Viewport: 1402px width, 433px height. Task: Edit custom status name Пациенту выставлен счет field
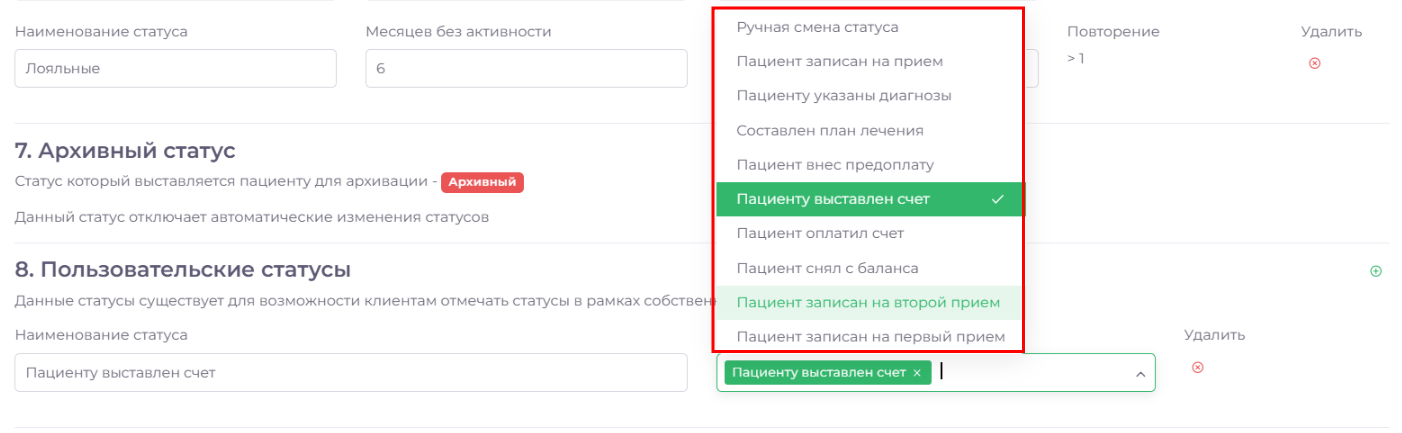351,372
